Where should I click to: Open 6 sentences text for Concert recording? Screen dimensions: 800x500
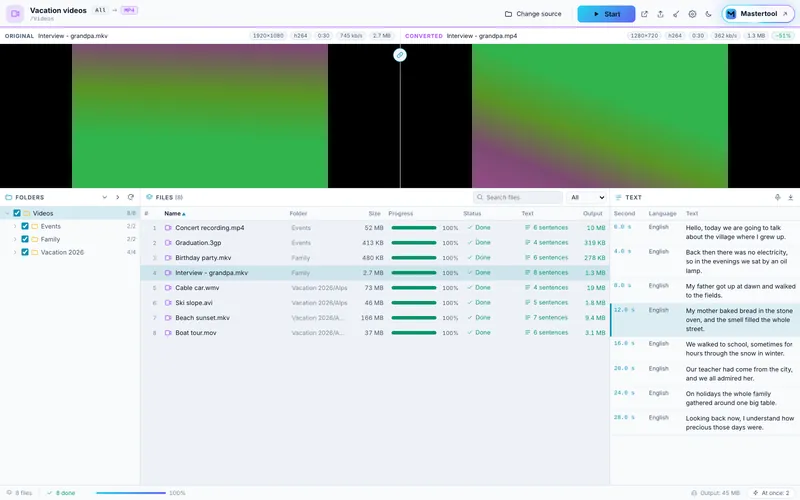[546, 228]
